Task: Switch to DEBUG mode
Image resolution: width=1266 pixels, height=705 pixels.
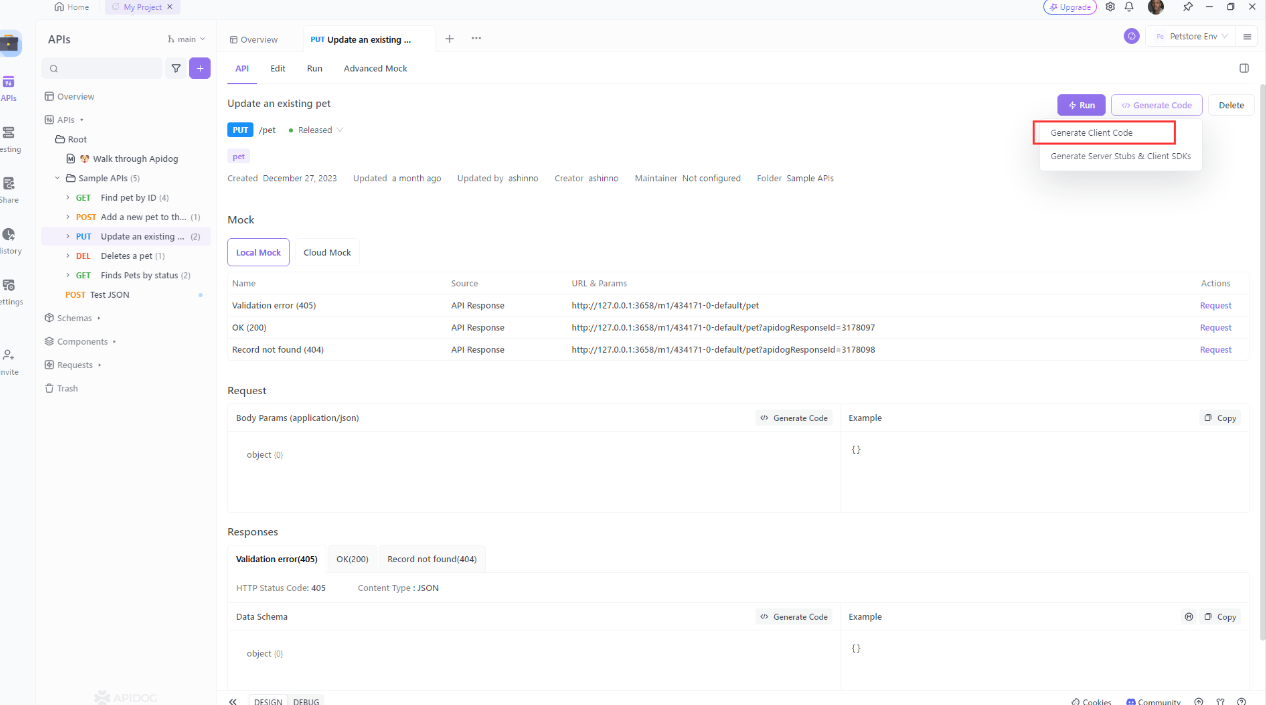Action: coord(306,701)
